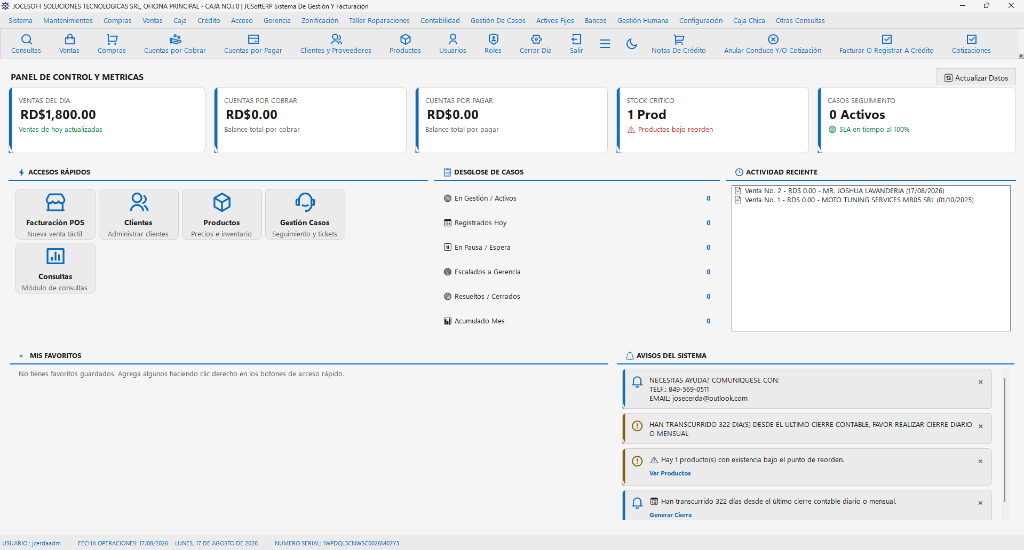Image resolution: width=1024 pixels, height=550 pixels.
Task: Open the Ventas toolbar bag icon
Action: click(69, 44)
